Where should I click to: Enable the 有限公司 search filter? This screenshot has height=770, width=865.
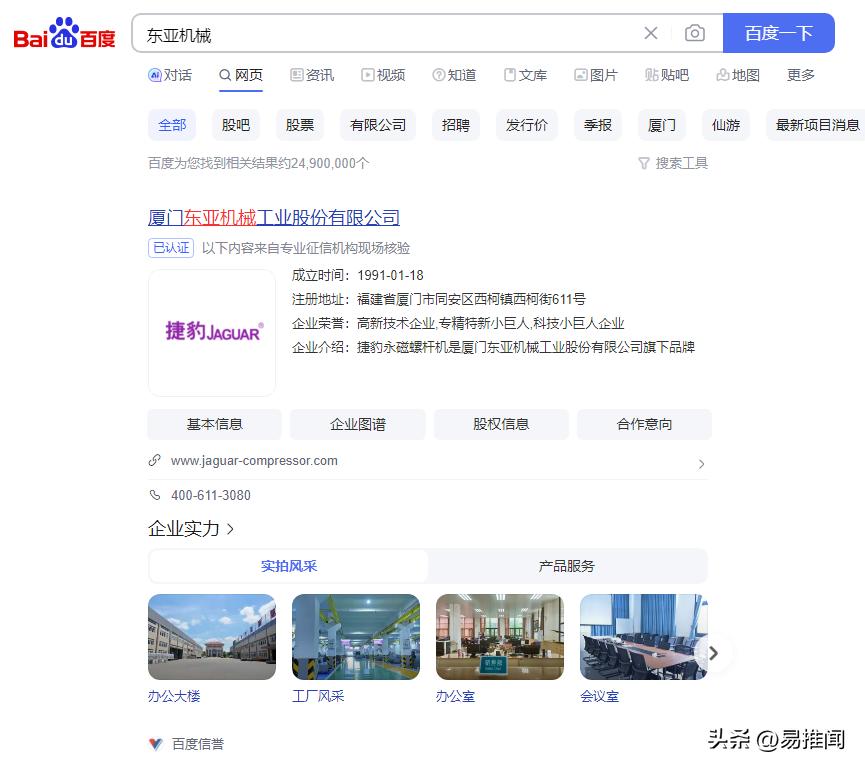click(x=377, y=124)
